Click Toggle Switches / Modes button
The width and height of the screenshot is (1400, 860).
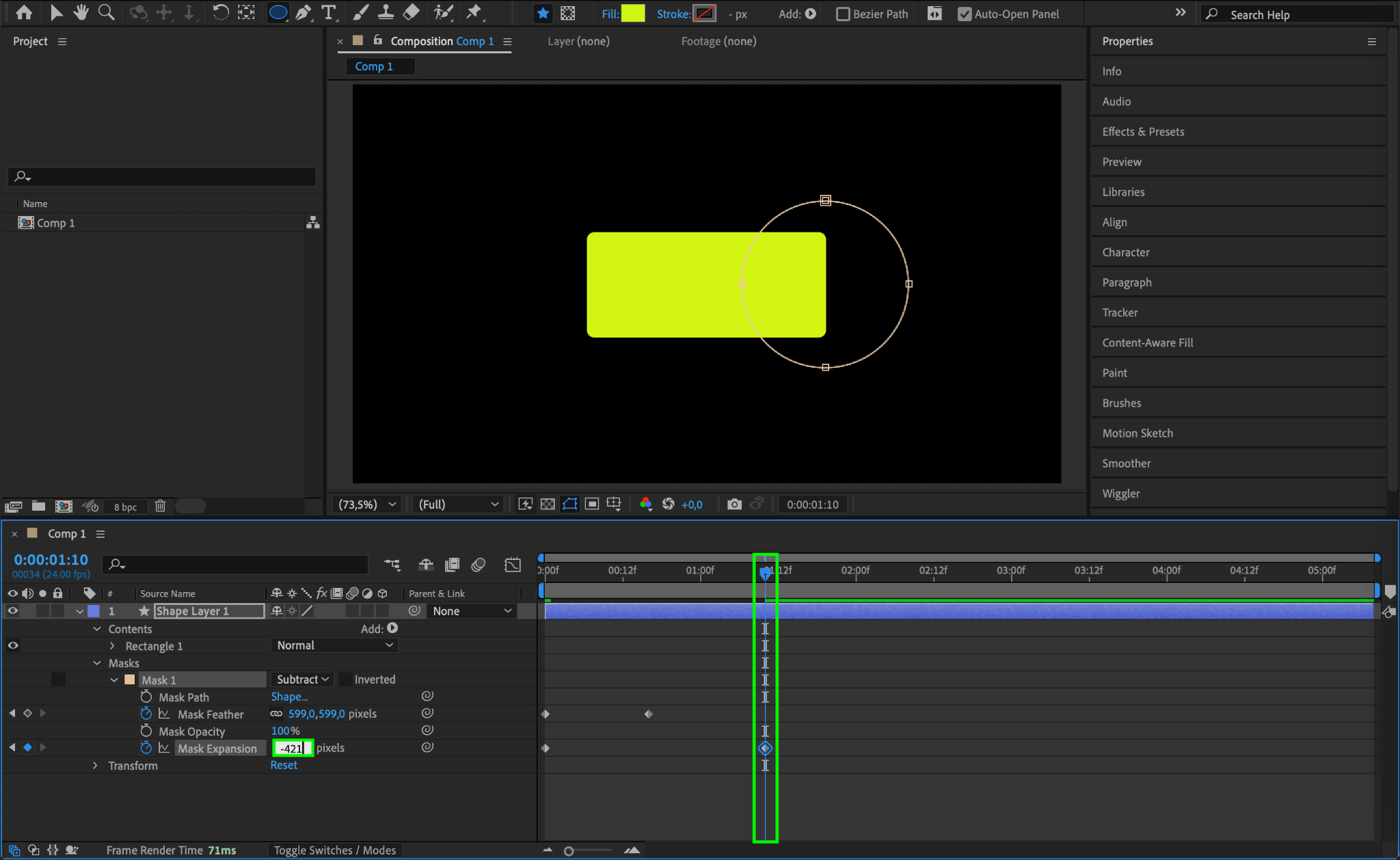[x=334, y=850]
